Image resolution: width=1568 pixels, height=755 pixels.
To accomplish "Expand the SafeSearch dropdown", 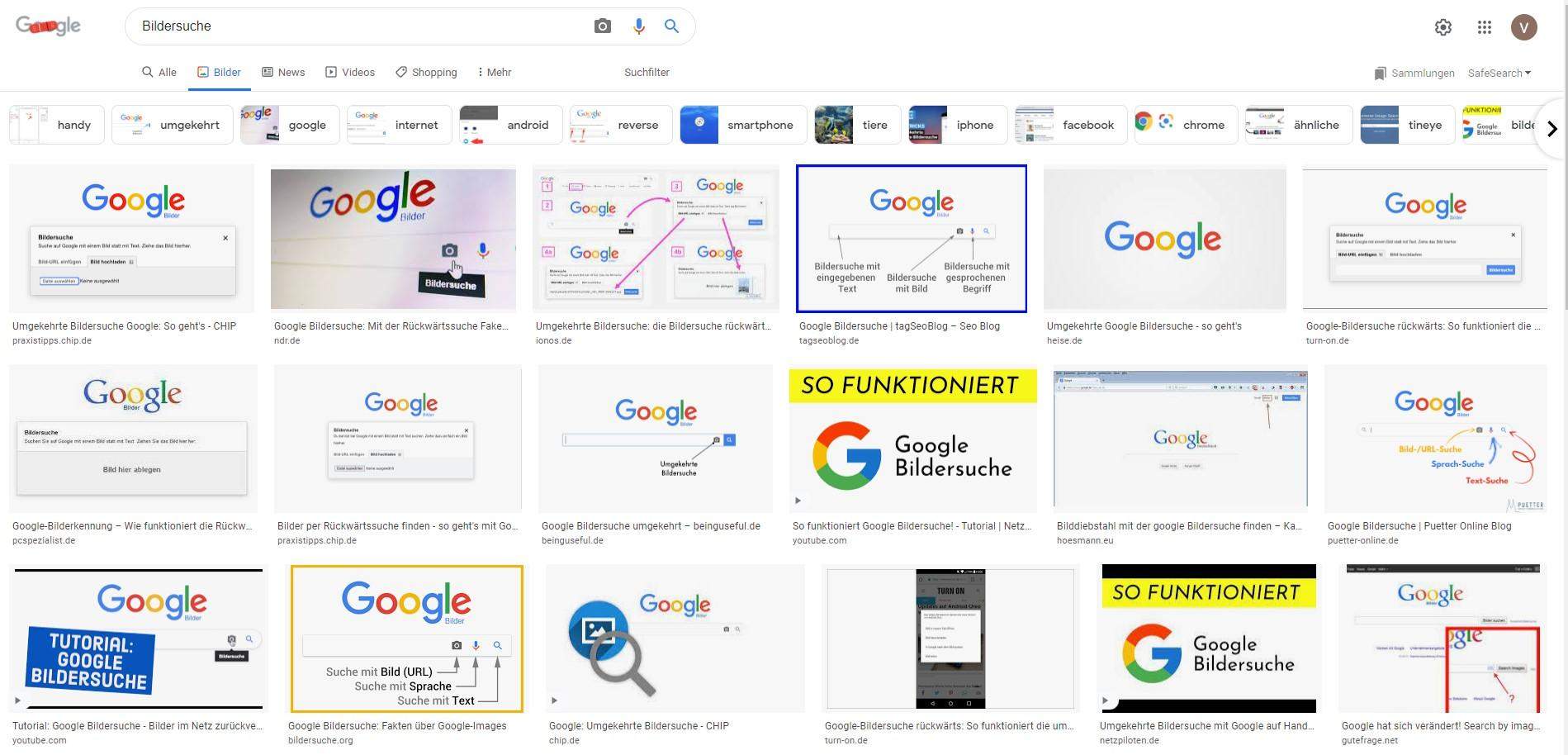I will 1499,73.
